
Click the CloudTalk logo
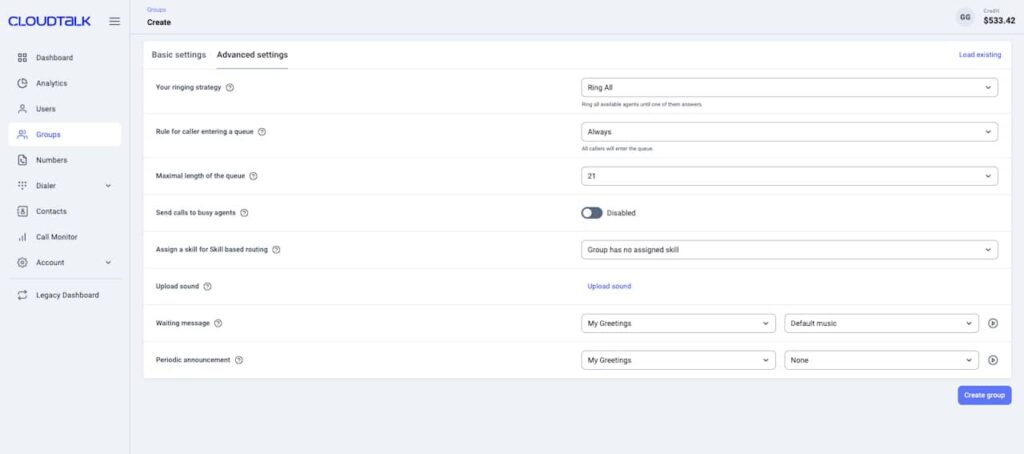(50, 22)
